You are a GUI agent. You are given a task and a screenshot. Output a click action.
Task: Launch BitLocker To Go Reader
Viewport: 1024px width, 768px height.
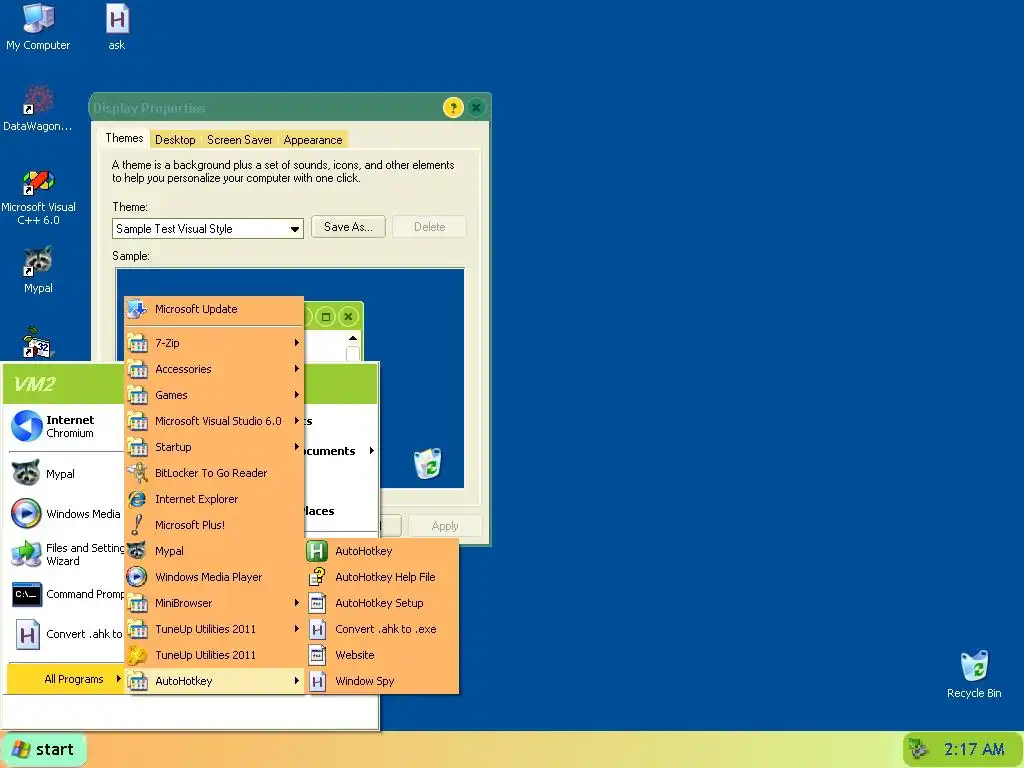(x=214, y=473)
